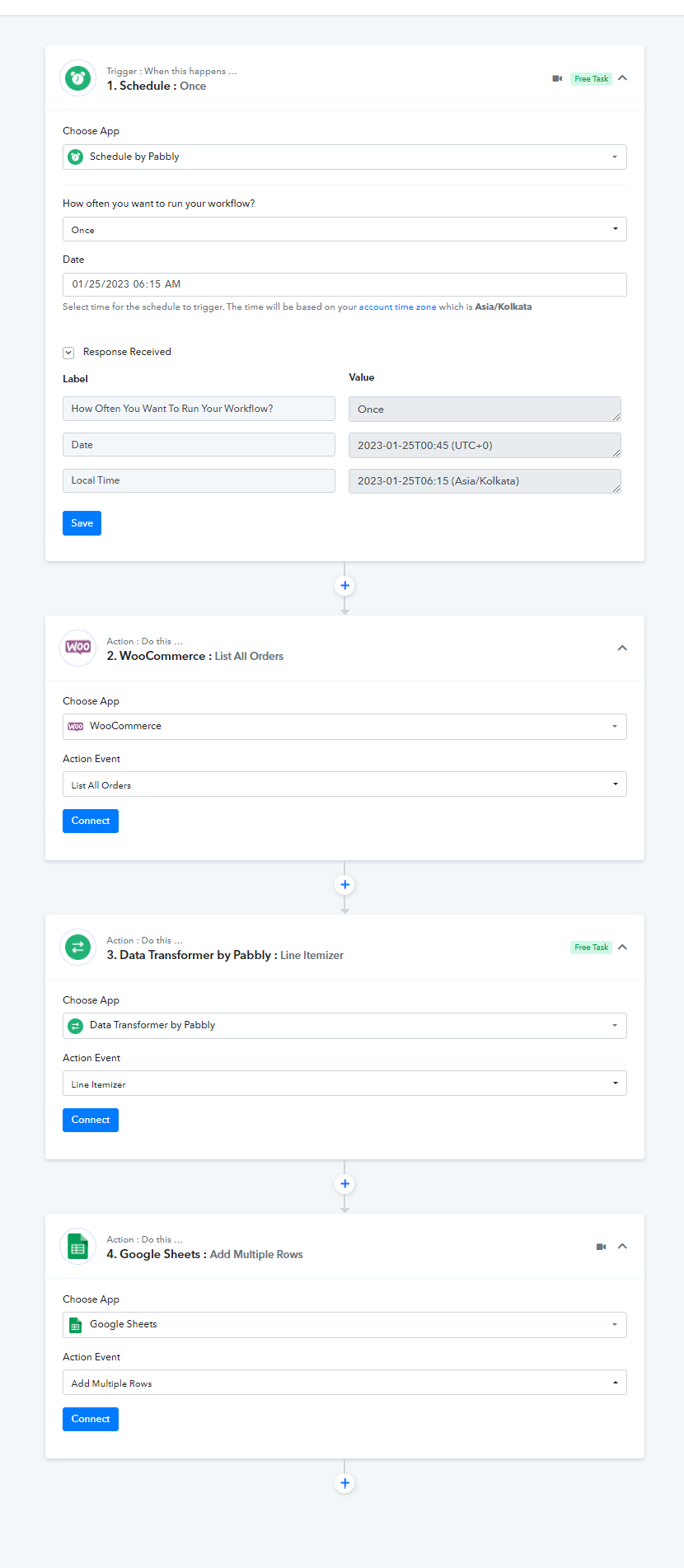This screenshot has width=684, height=1568.
Task: Open video tutorial icon in Google Sheets step
Action: [602, 1247]
